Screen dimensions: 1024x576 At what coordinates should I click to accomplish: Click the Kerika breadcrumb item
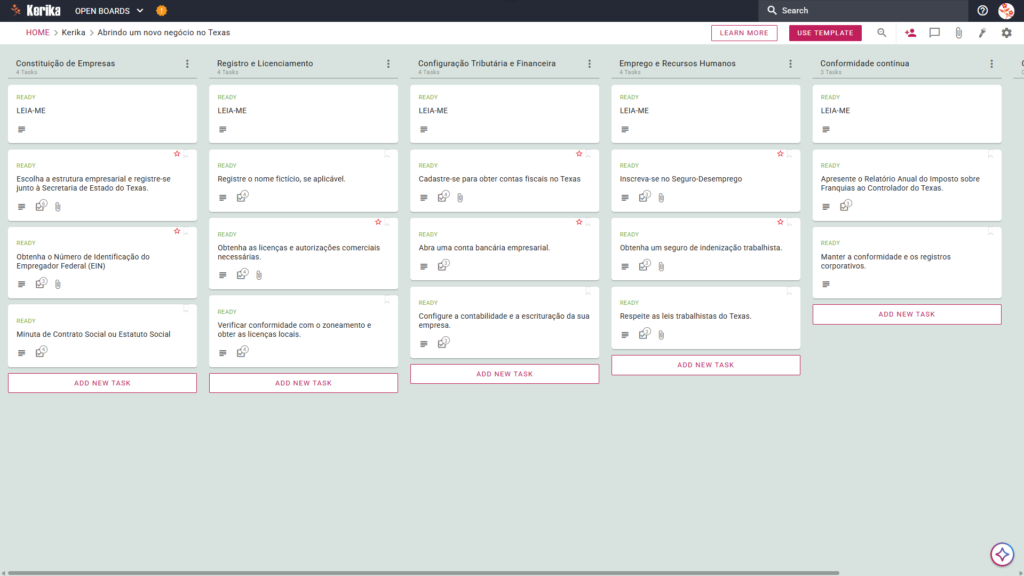click(73, 33)
